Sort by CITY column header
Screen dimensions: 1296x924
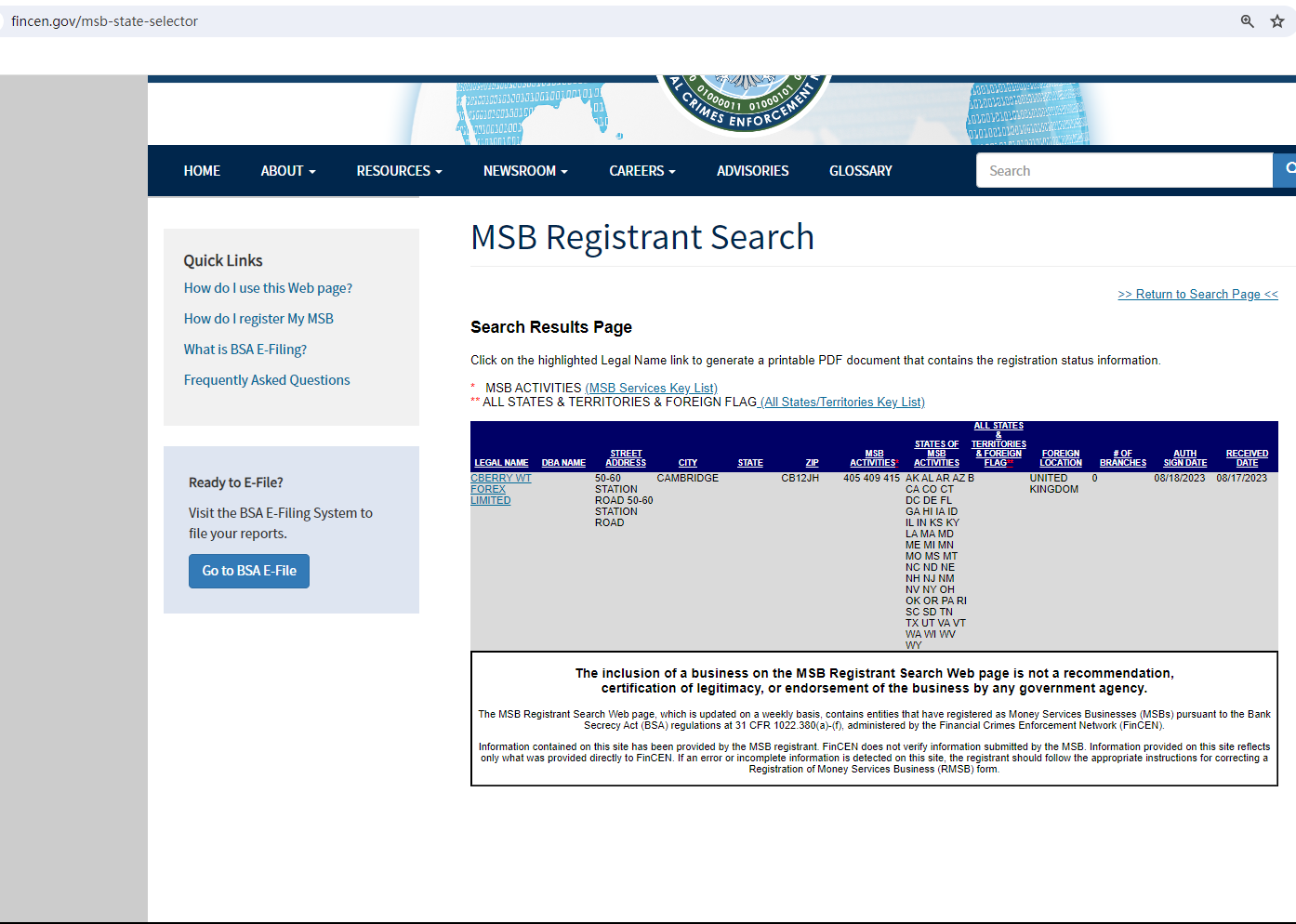coord(688,463)
